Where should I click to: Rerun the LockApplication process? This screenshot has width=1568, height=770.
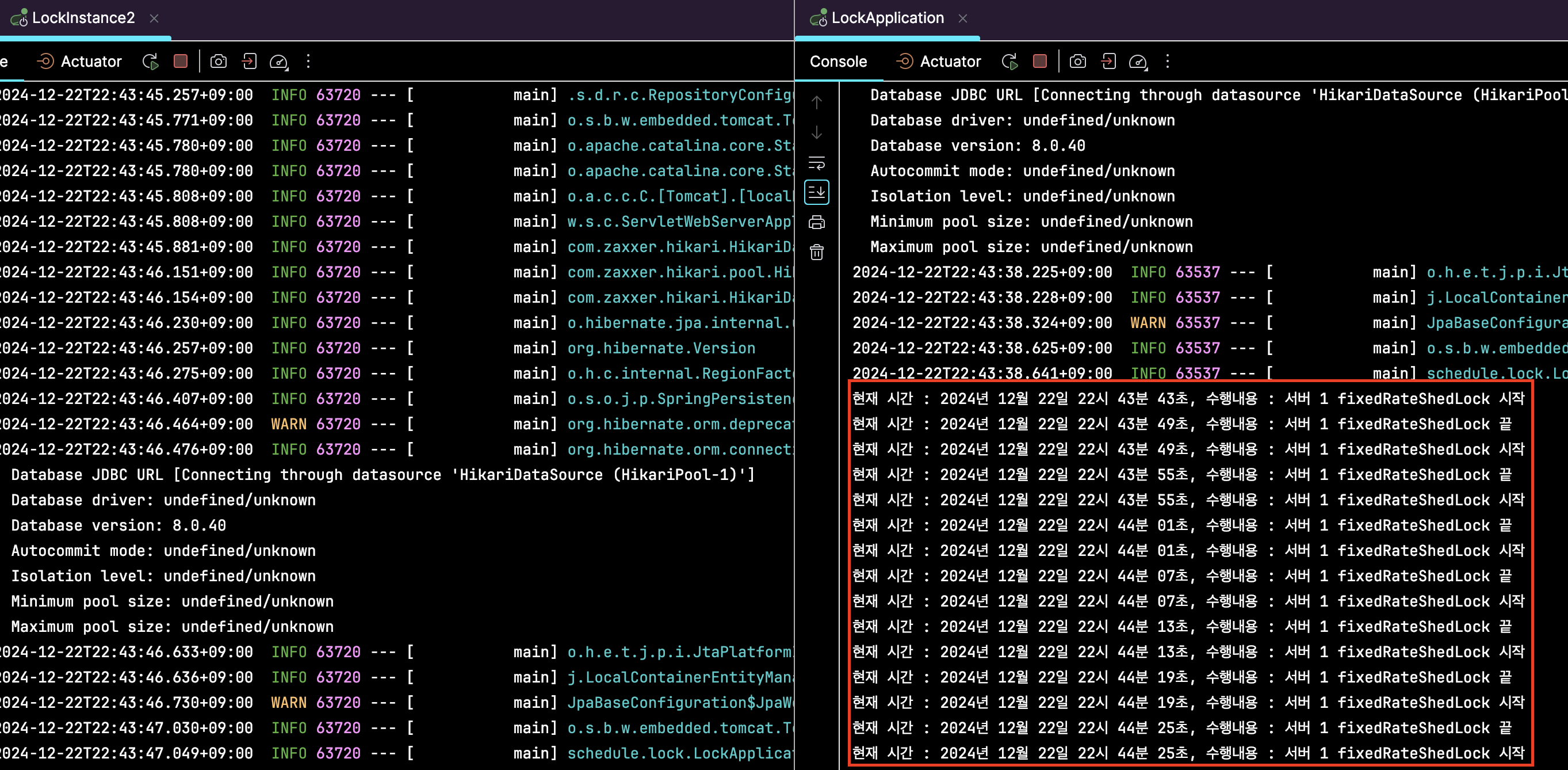point(1010,62)
